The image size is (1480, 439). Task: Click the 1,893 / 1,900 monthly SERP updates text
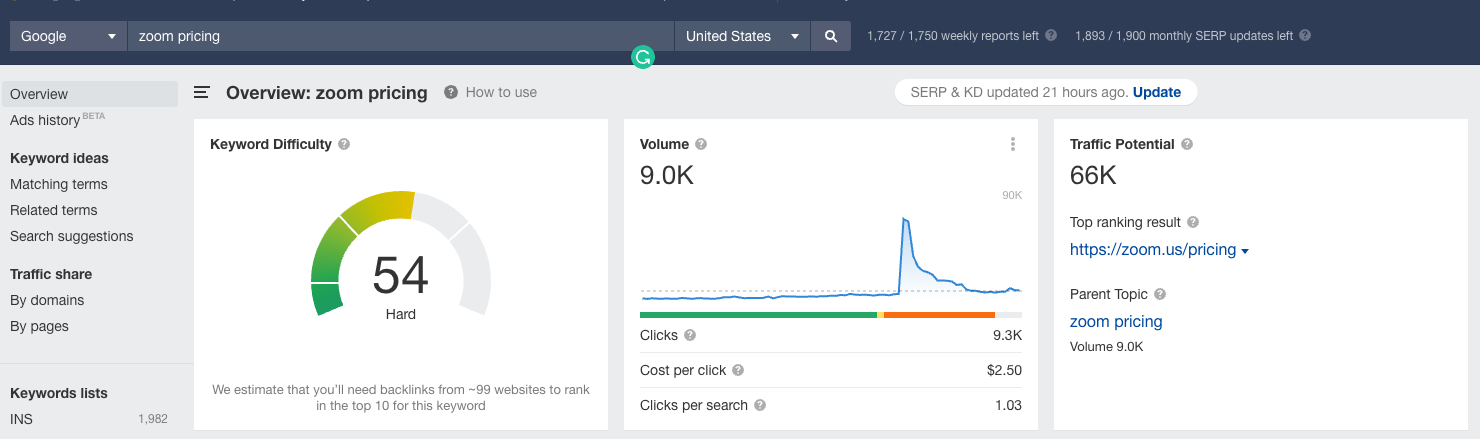pos(1184,36)
